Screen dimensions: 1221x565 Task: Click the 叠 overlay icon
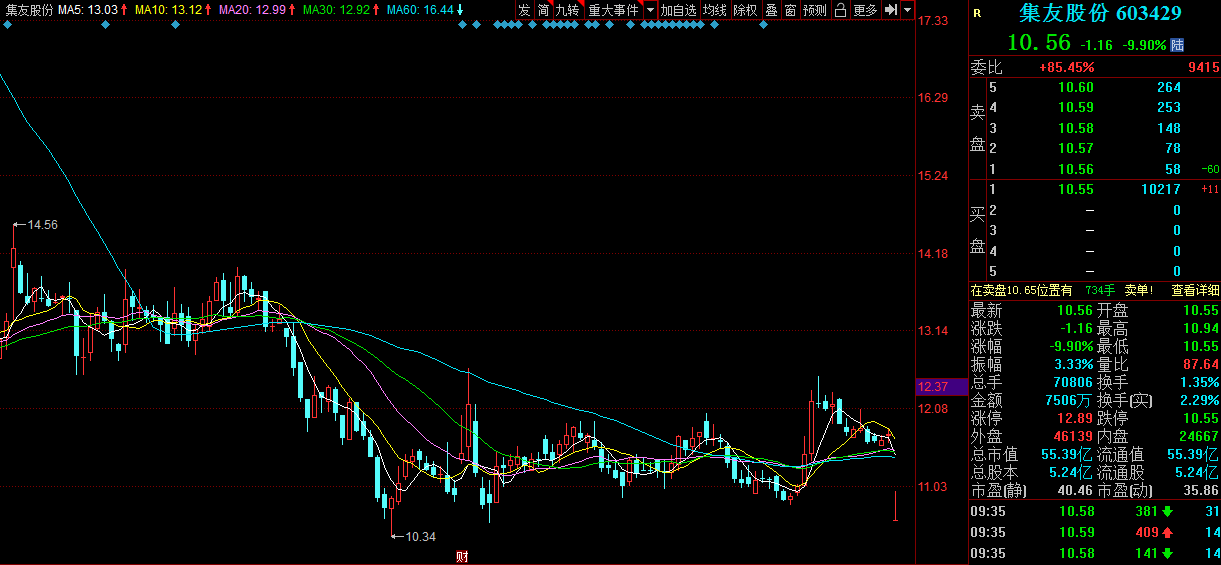point(771,10)
